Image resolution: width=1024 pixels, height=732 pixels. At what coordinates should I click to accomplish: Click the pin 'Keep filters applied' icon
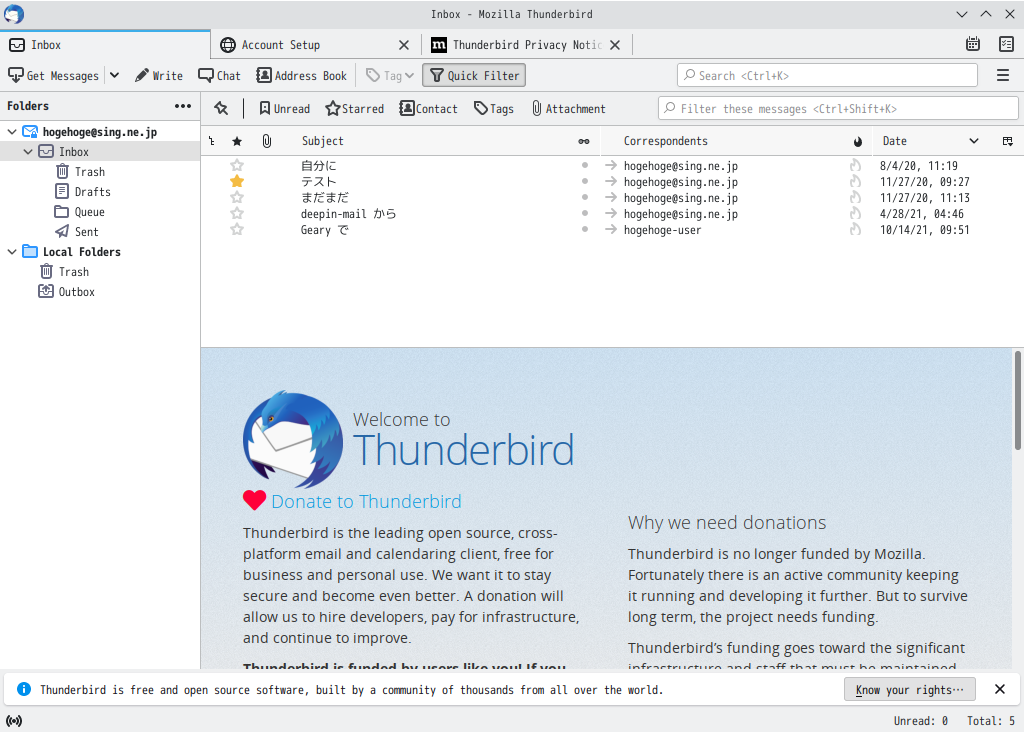point(221,108)
